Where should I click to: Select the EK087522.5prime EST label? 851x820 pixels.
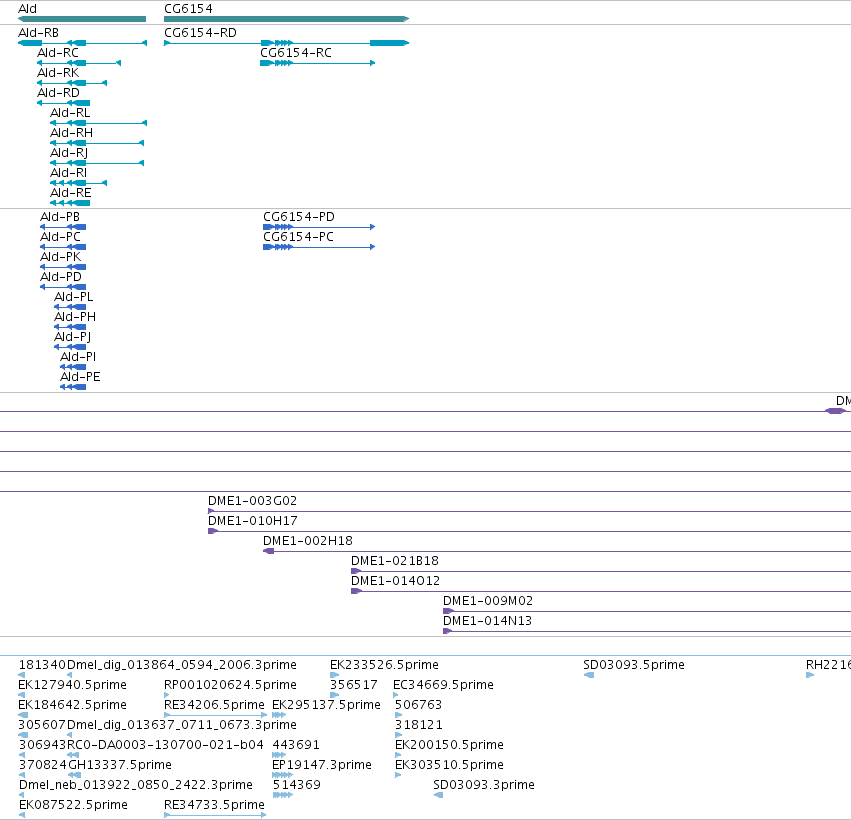73,805
